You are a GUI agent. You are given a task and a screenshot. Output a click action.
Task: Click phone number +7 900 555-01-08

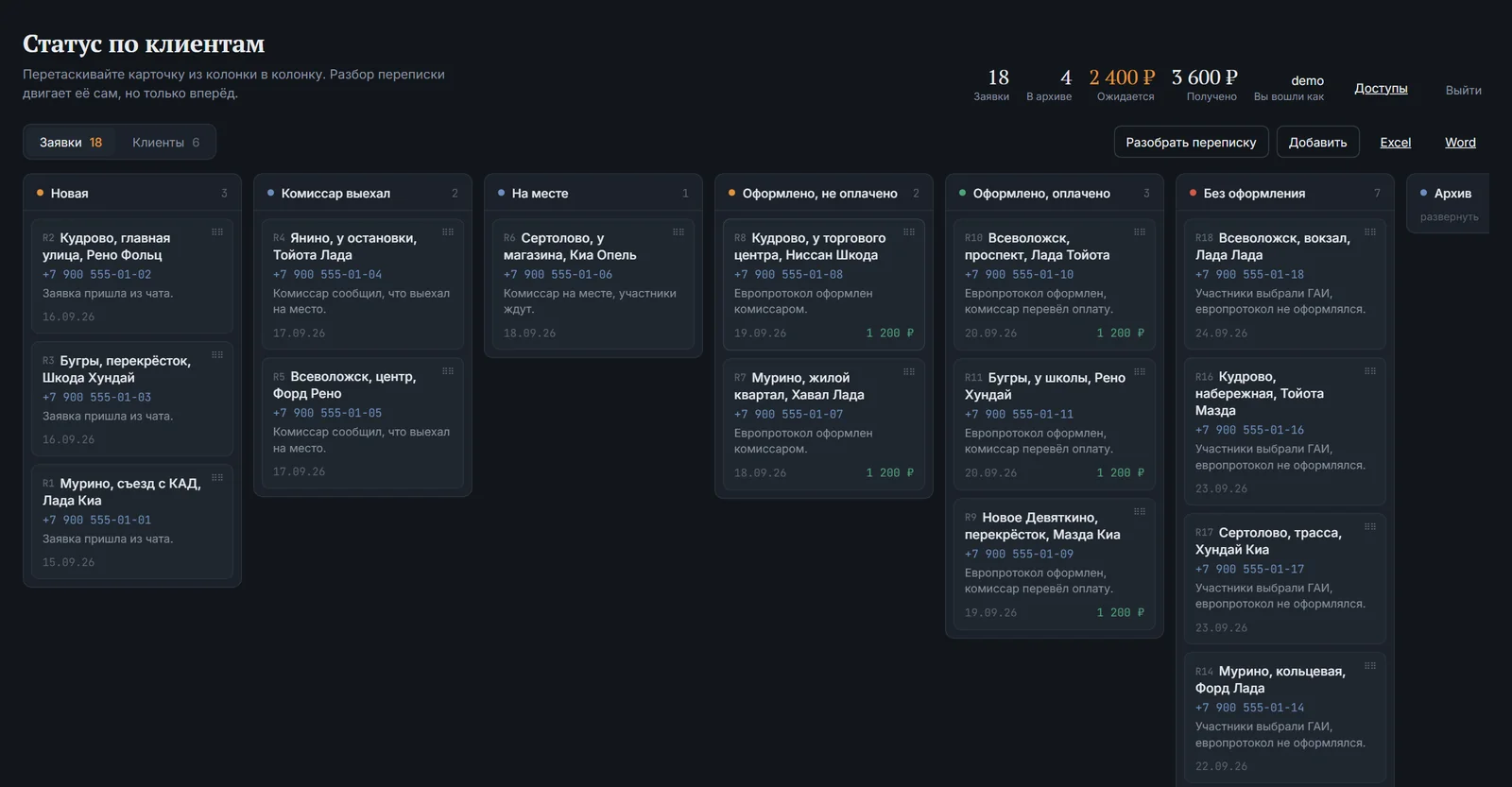tap(788, 275)
